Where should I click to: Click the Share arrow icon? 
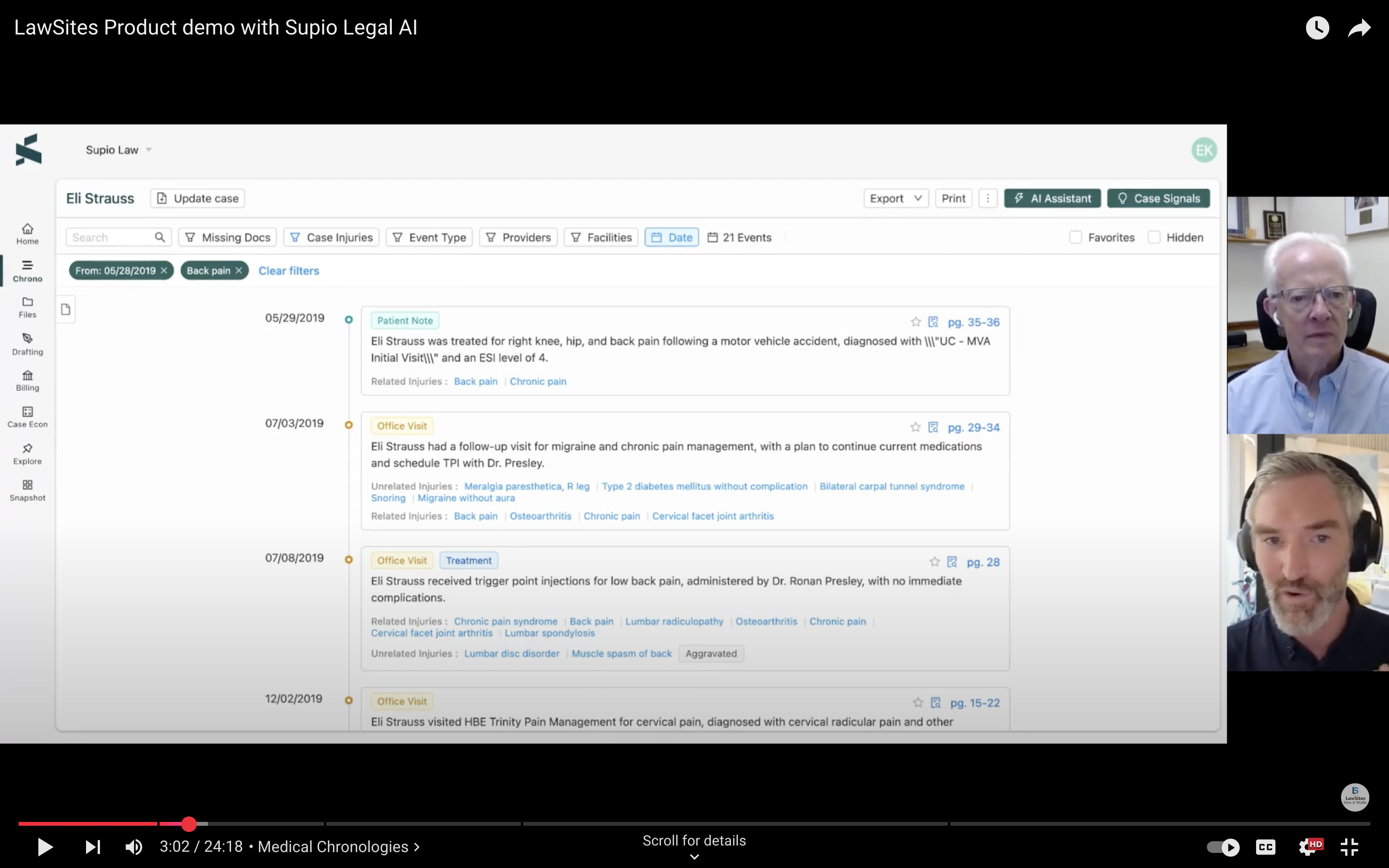tap(1359, 28)
